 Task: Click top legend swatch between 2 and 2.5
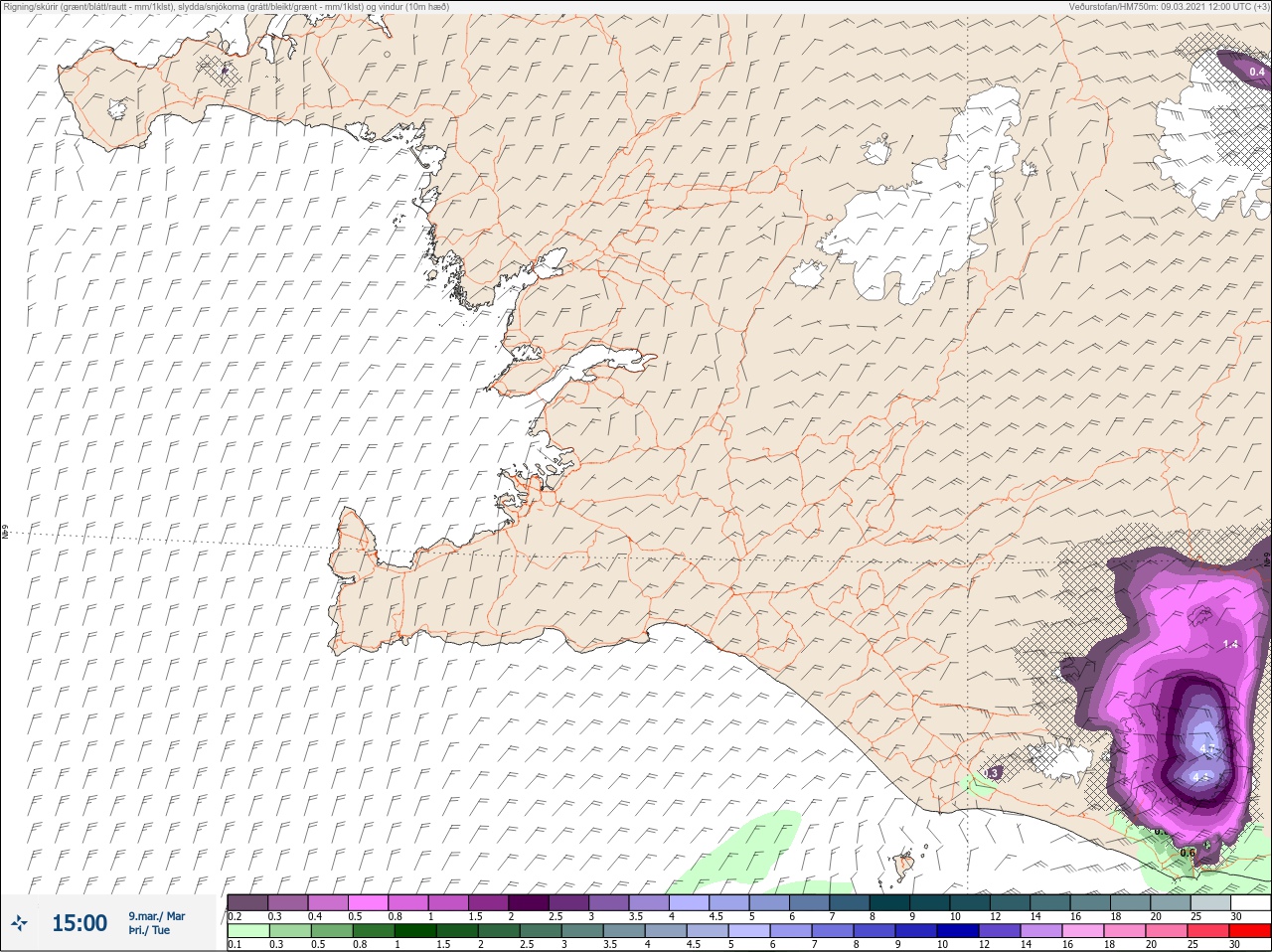(x=529, y=902)
